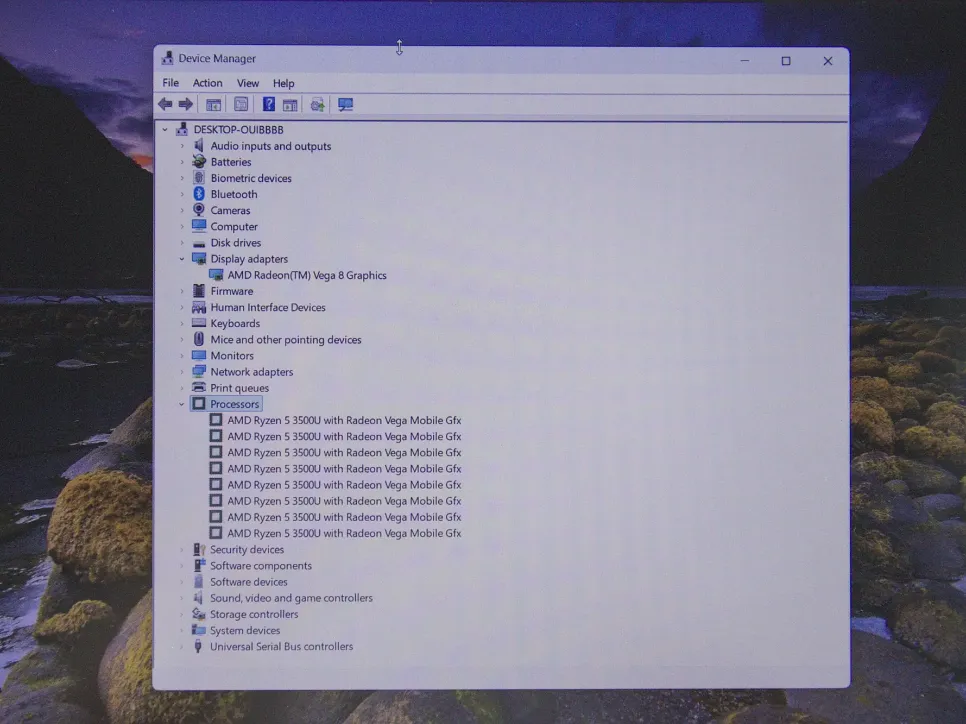Select the Computer category label
The image size is (966, 724).
coord(234,226)
